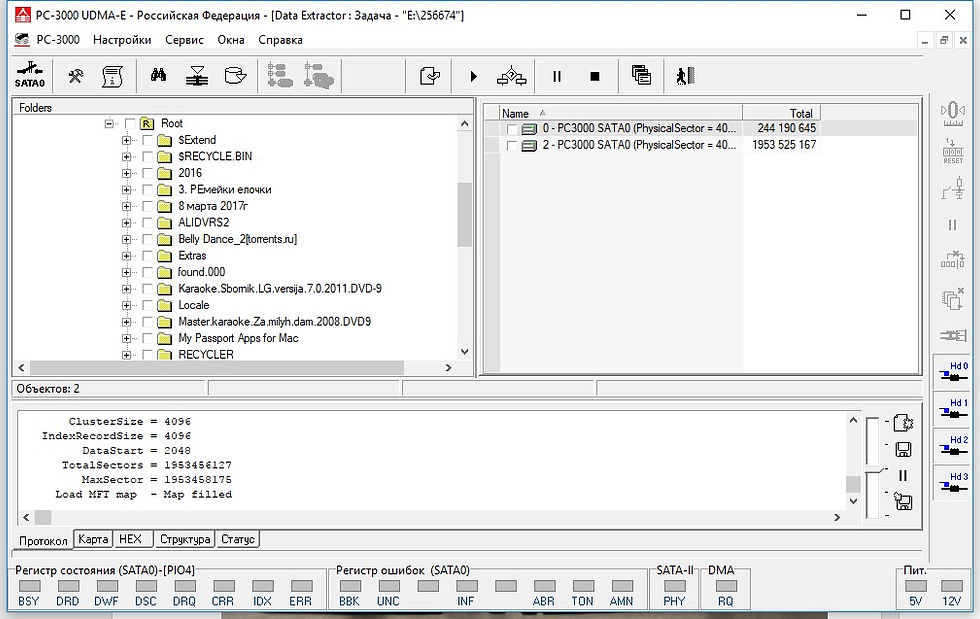Viewport: 980px width, 619px height.
Task: Open the crossed hammer and wrench tools icon
Action: pos(76,76)
